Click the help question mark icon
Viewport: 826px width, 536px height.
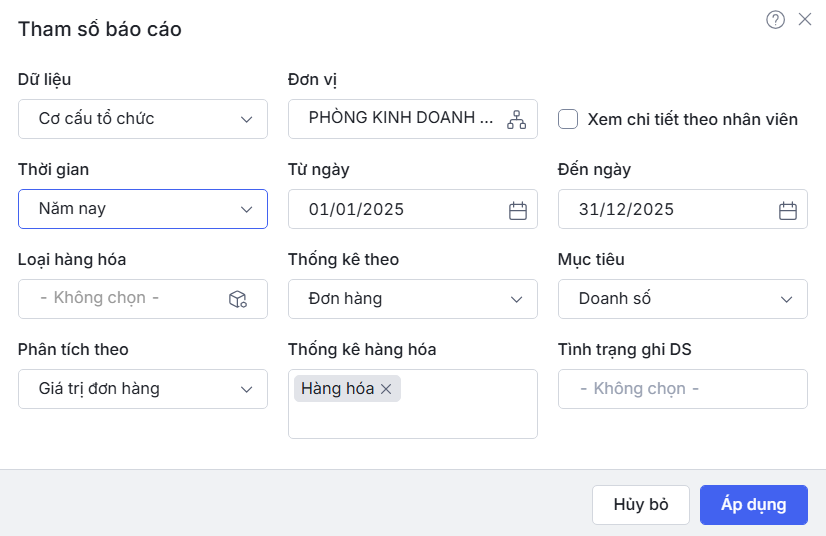[775, 20]
